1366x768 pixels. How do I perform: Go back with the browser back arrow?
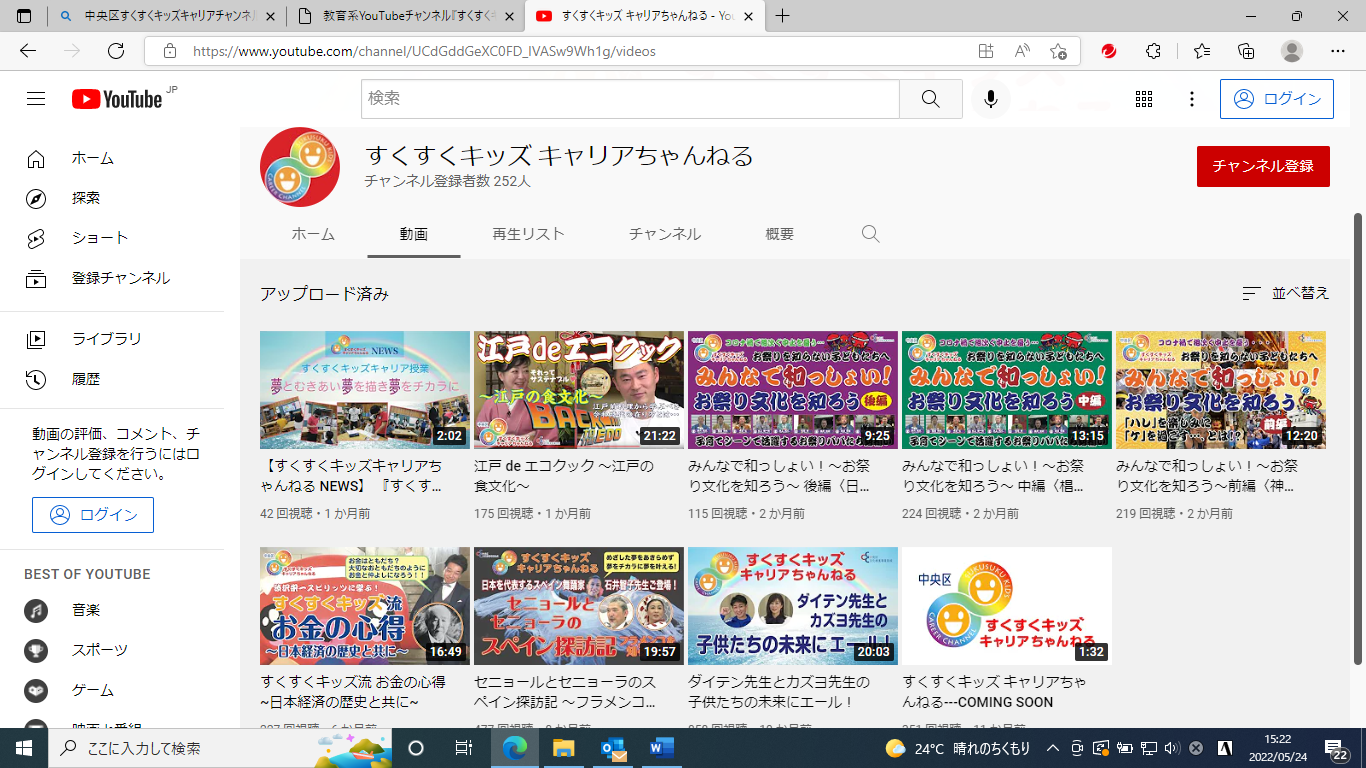point(28,51)
